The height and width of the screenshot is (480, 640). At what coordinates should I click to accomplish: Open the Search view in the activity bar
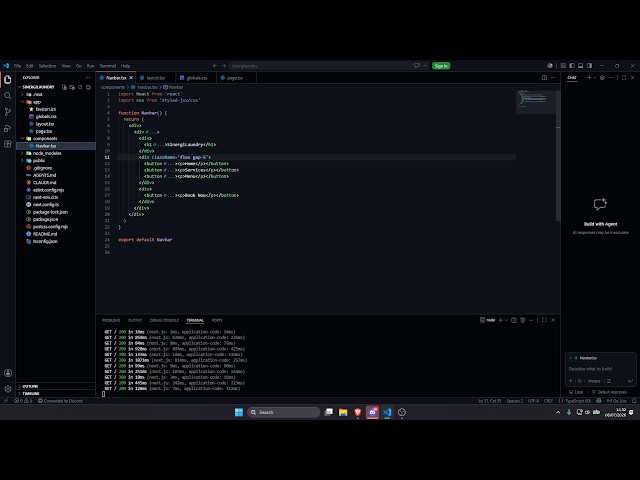(8, 96)
